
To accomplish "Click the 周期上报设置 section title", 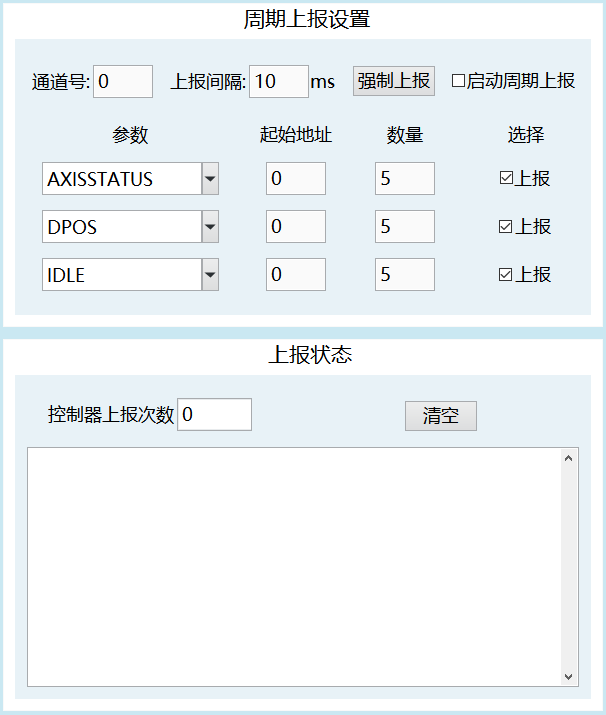I will (x=306, y=20).
